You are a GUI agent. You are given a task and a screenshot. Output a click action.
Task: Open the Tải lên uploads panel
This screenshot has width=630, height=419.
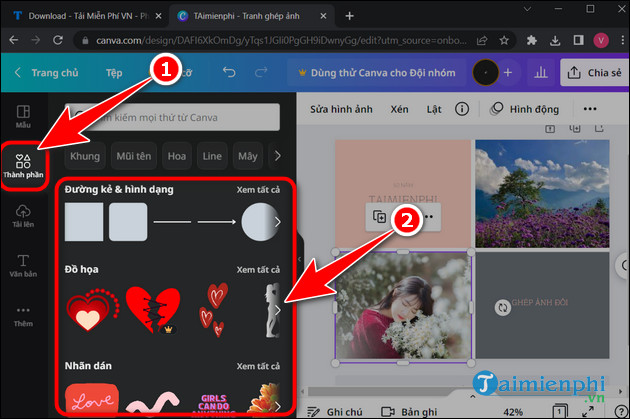[x=23, y=216]
